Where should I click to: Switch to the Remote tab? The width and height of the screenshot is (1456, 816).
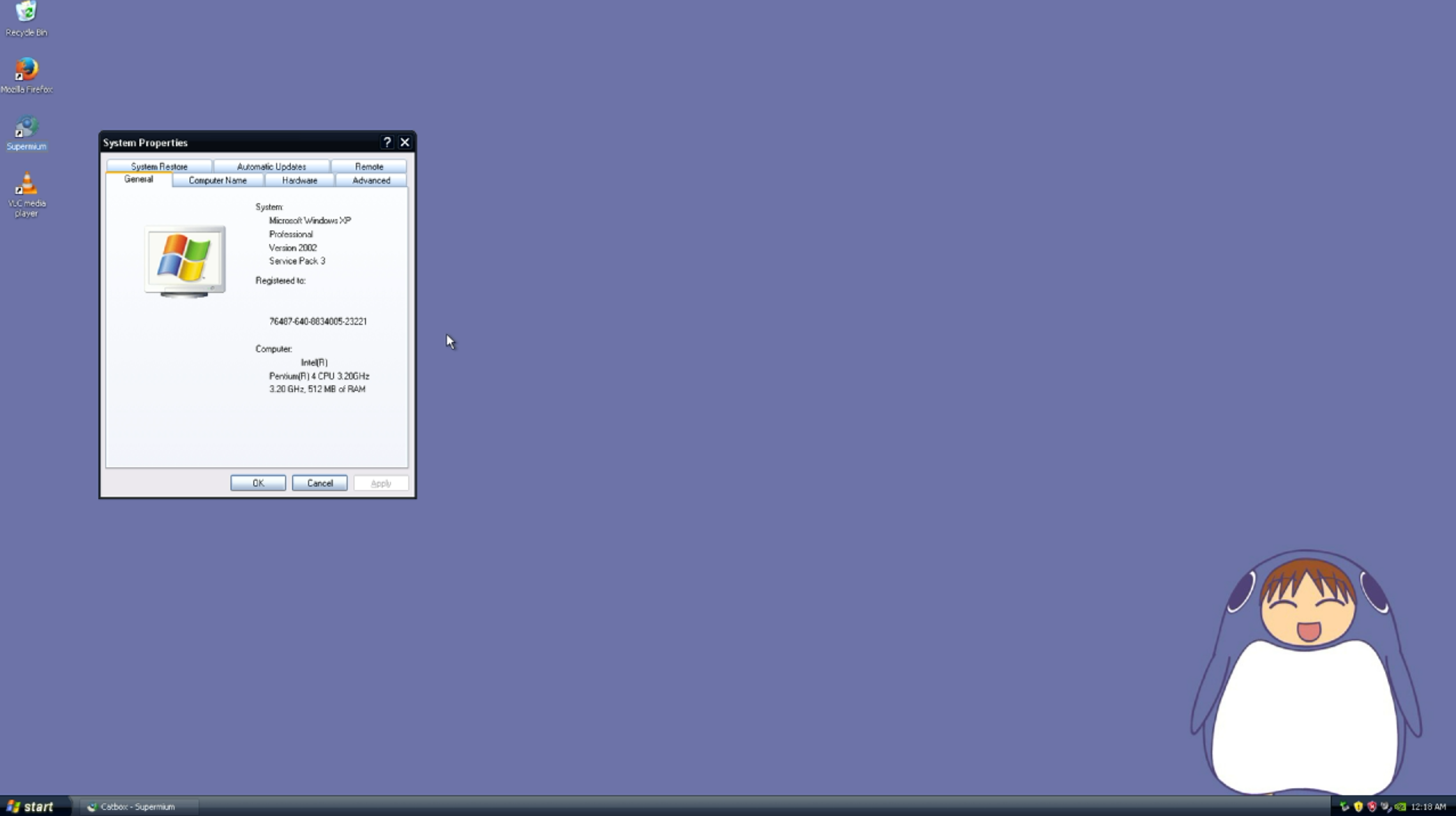pos(369,167)
